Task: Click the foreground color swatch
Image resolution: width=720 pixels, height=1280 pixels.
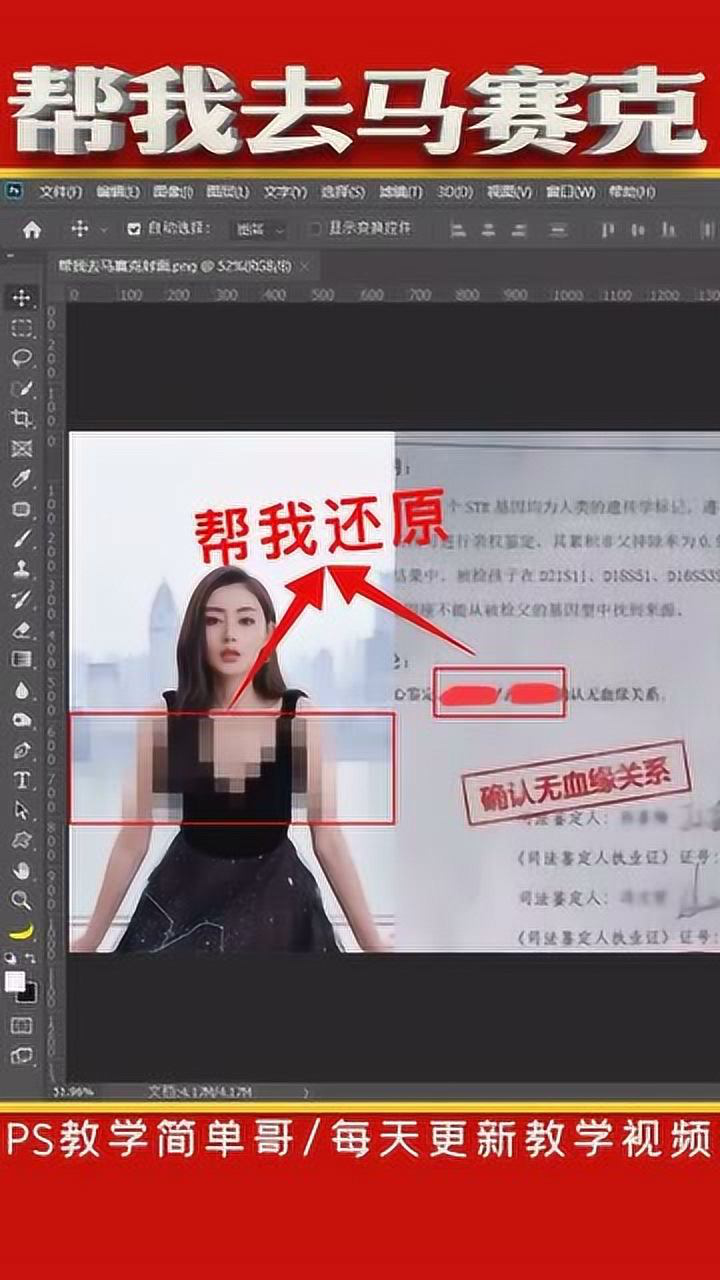Action: tap(15, 982)
